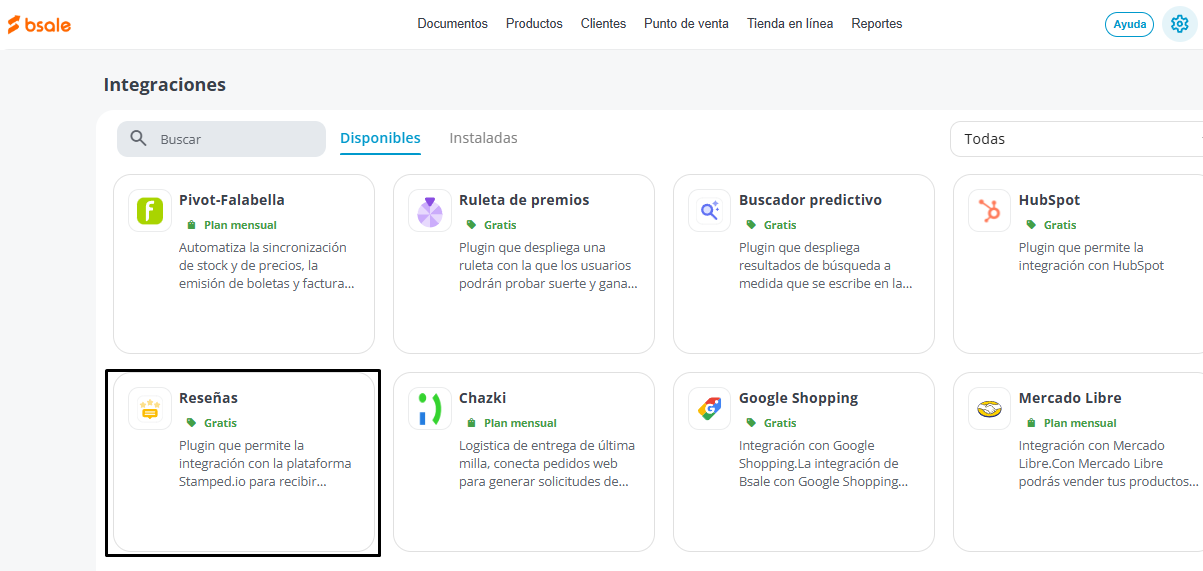Image resolution: width=1203 pixels, height=571 pixels.
Task: Open the Google Shopping title
Action: tap(798, 398)
